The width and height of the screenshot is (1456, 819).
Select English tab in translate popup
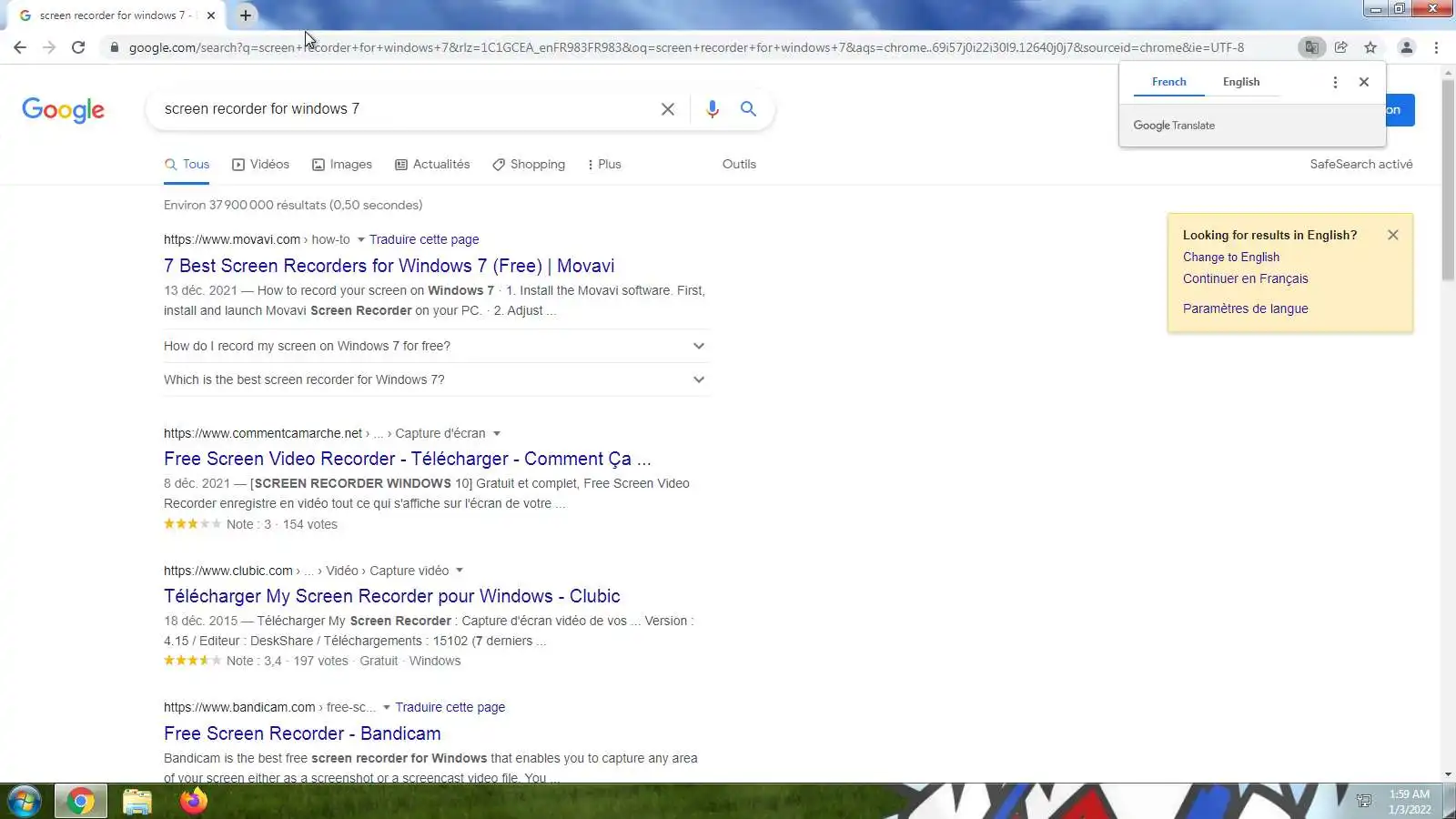pyautogui.click(x=1241, y=82)
